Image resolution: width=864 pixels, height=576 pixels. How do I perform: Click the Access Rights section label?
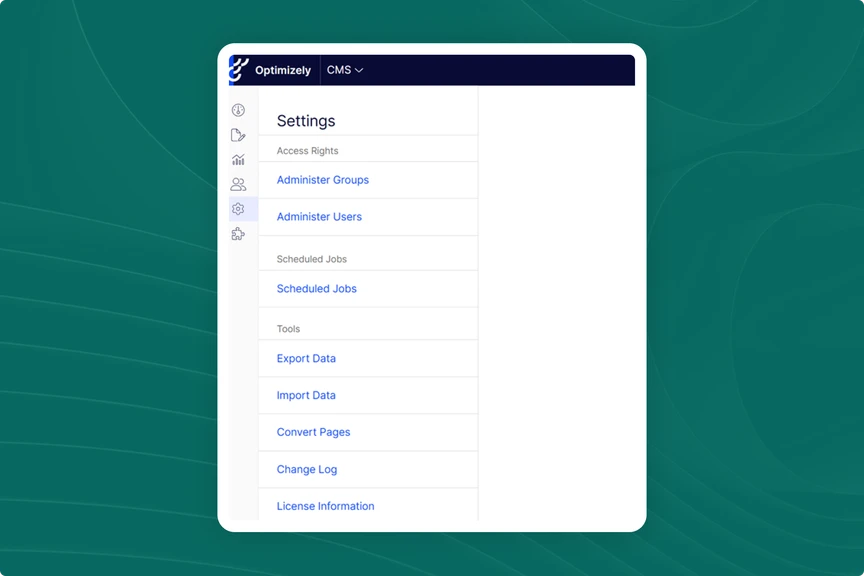(x=307, y=151)
